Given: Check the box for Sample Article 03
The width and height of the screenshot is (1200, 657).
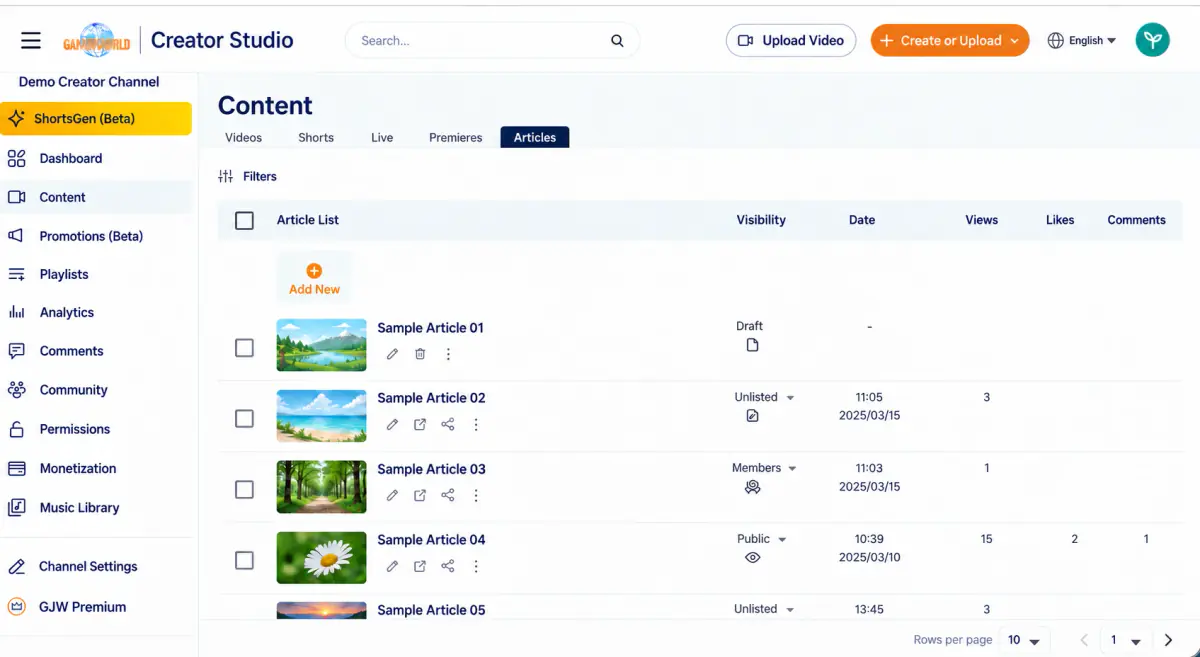Looking at the screenshot, I should pos(244,490).
